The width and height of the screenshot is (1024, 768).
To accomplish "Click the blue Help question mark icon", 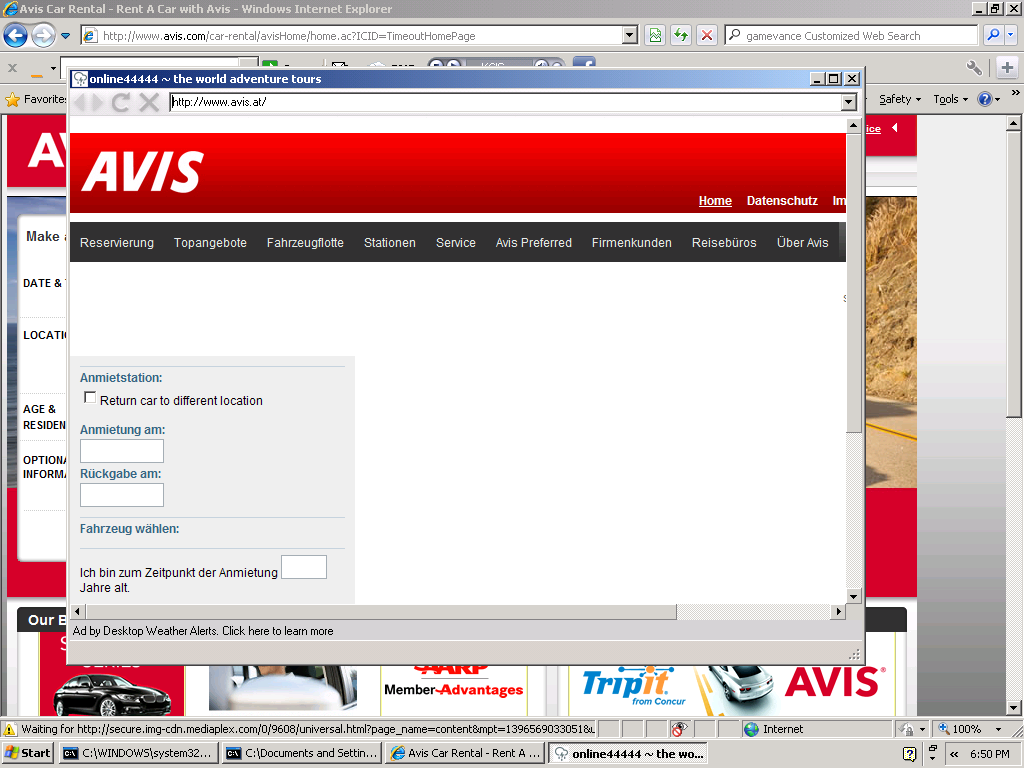I will click(985, 99).
